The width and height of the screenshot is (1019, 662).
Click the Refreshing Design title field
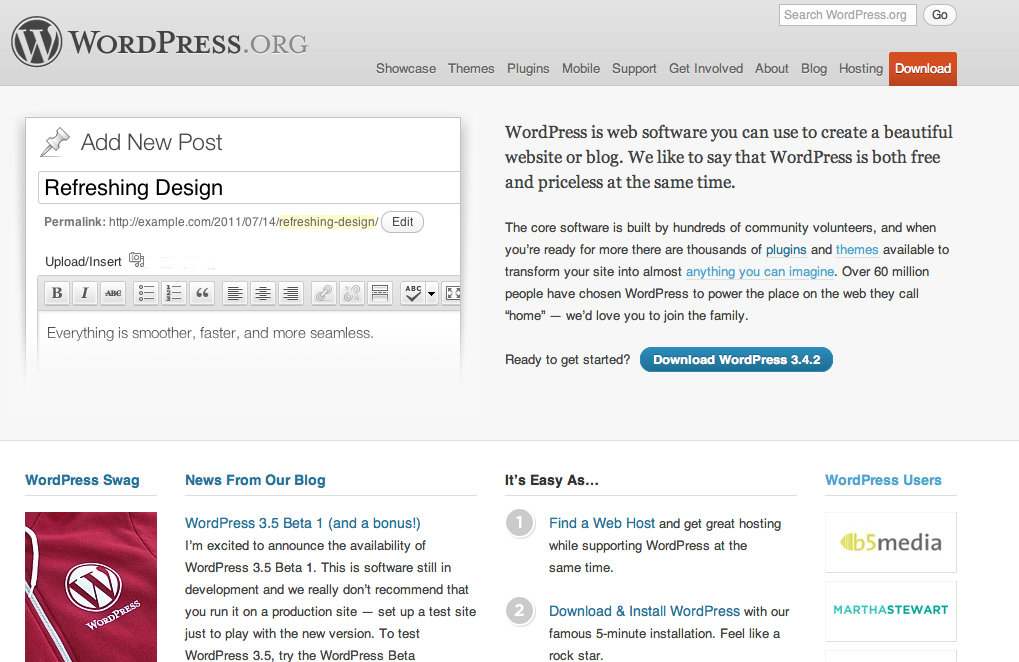[x=250, y=188]
